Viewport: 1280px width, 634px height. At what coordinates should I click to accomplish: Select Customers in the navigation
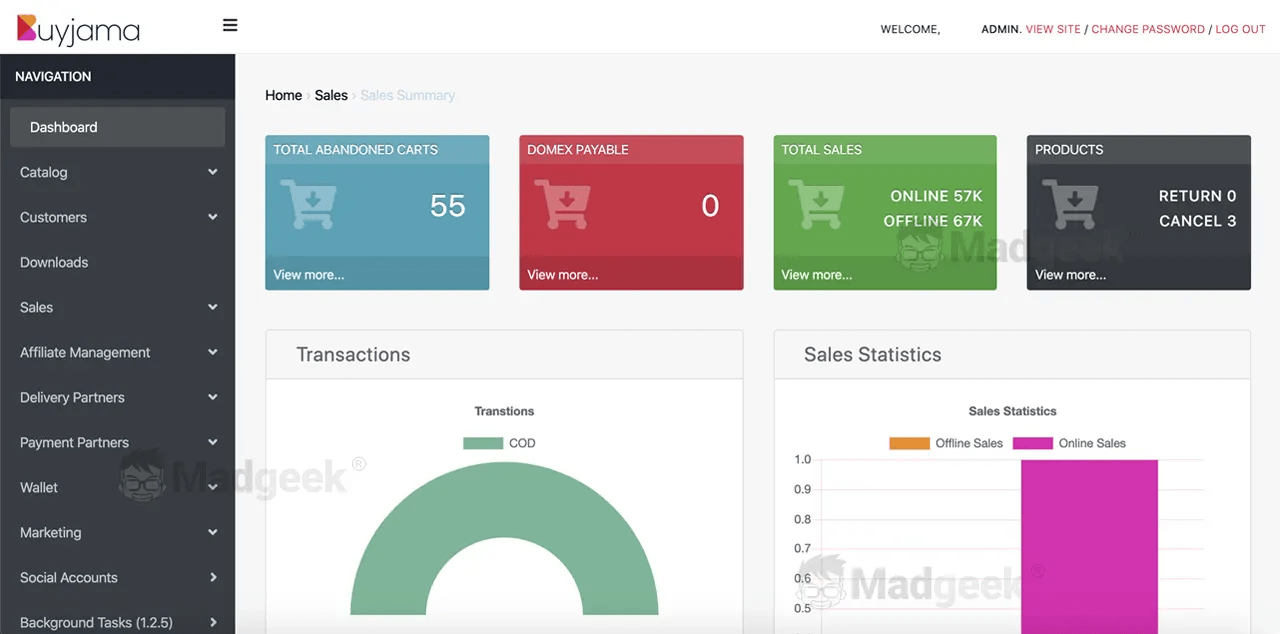coord(53,217)
